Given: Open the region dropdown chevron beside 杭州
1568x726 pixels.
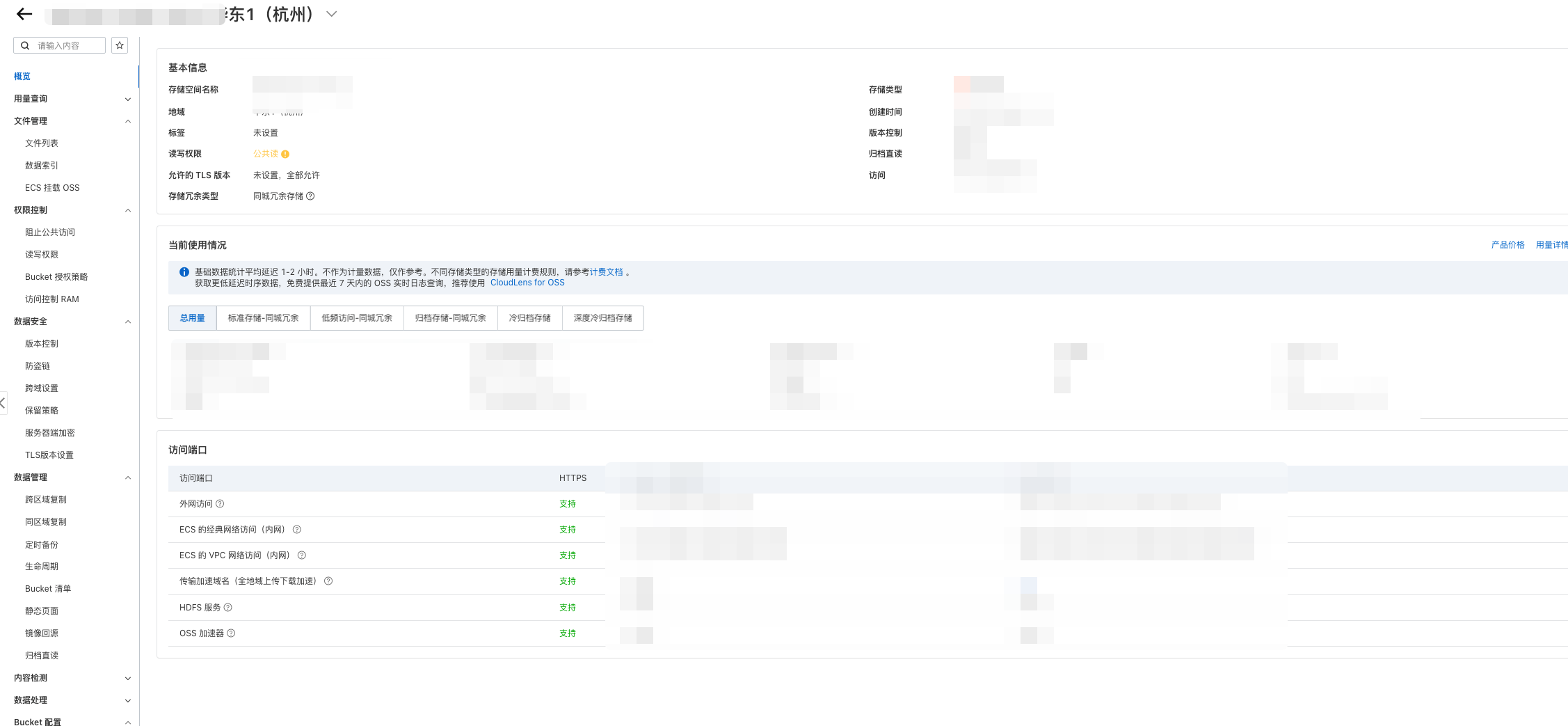Looking at the screenshot, I should [x=332, y=14].
